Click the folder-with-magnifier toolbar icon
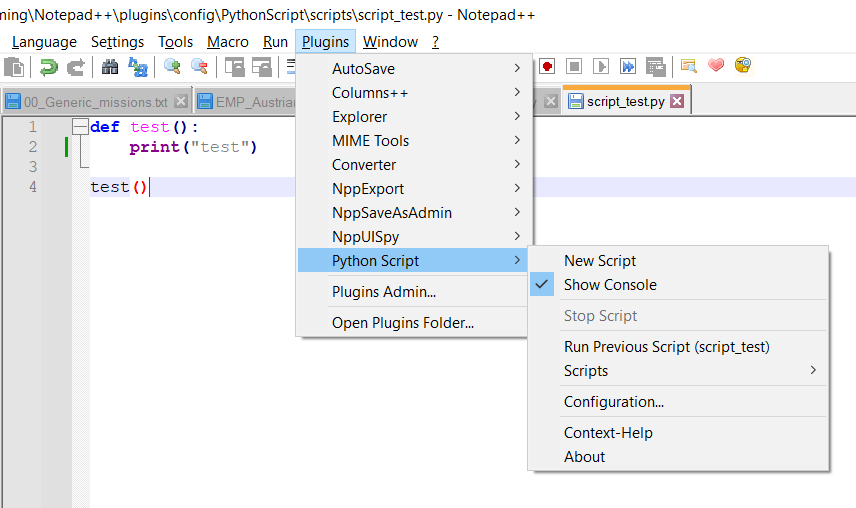Viewport: 856px width, 508px height. coord(689,66)
